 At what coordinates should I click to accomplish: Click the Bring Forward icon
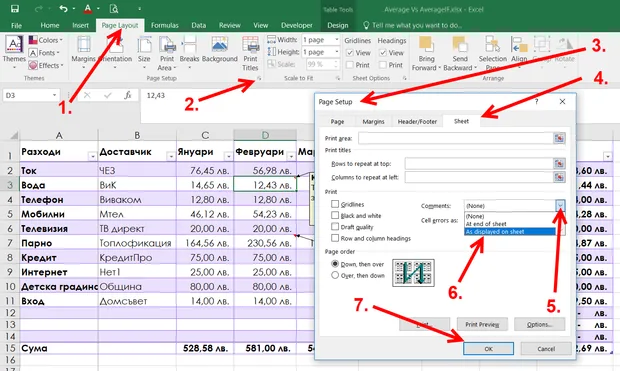[x=426, y=45]
